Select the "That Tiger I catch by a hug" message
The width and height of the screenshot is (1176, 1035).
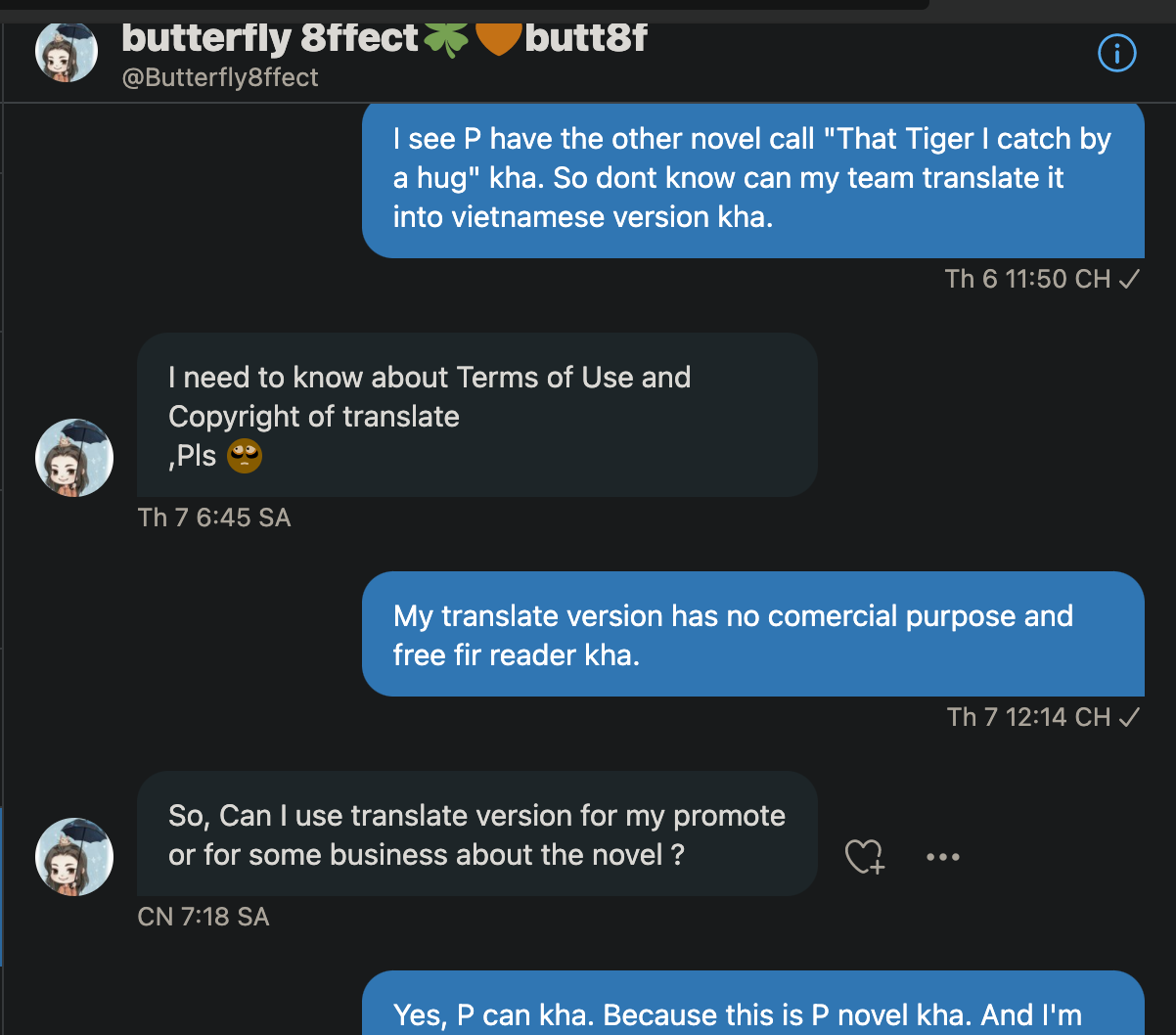click(x=752, y=178)
